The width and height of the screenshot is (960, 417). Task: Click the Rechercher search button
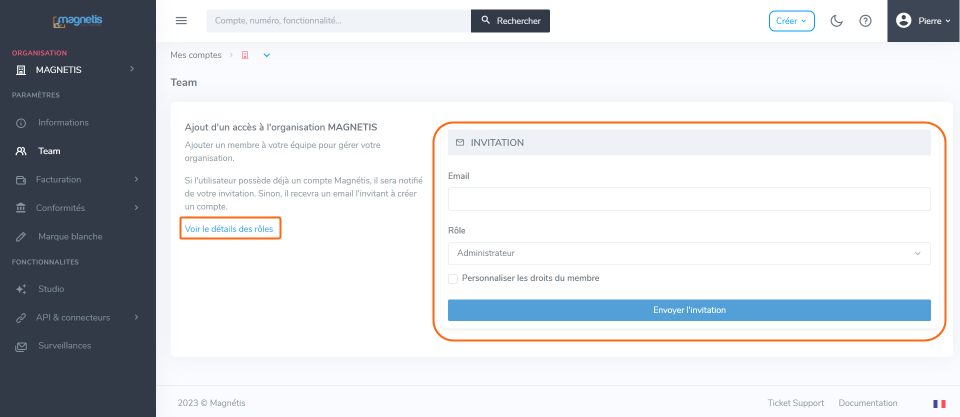point(510,21)
